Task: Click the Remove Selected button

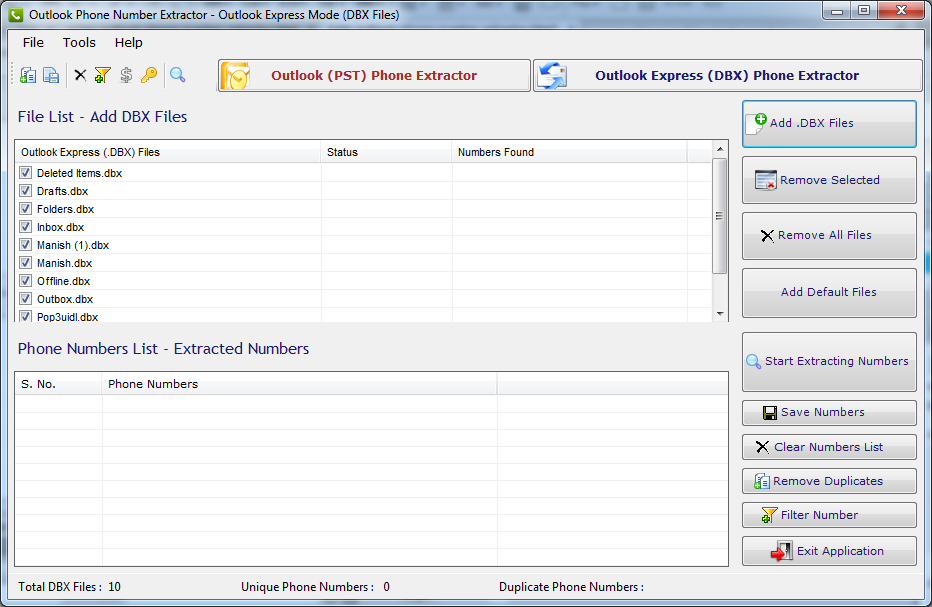Action: (x=829, y=180)
